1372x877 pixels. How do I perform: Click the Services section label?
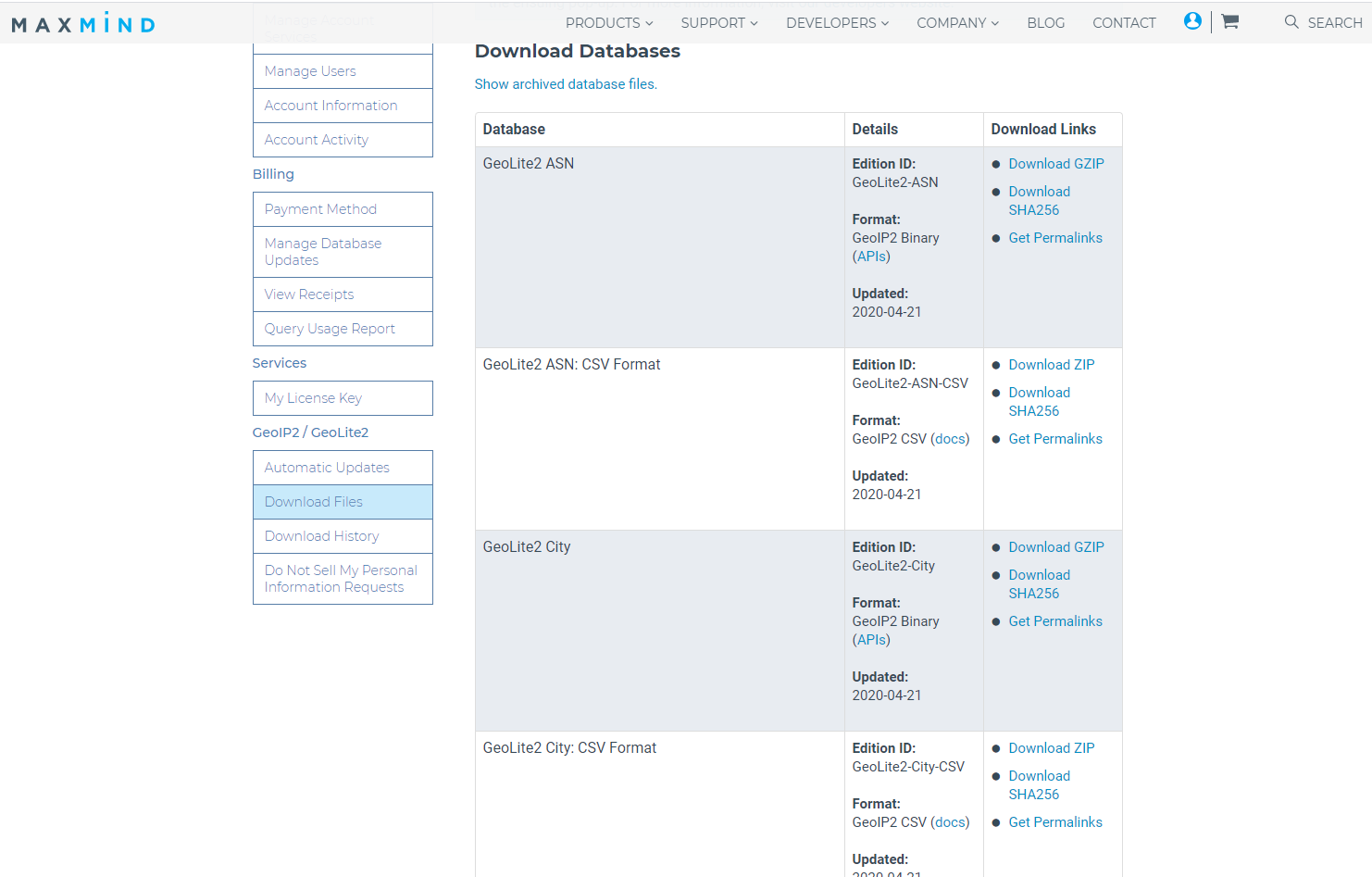point(280,363)
